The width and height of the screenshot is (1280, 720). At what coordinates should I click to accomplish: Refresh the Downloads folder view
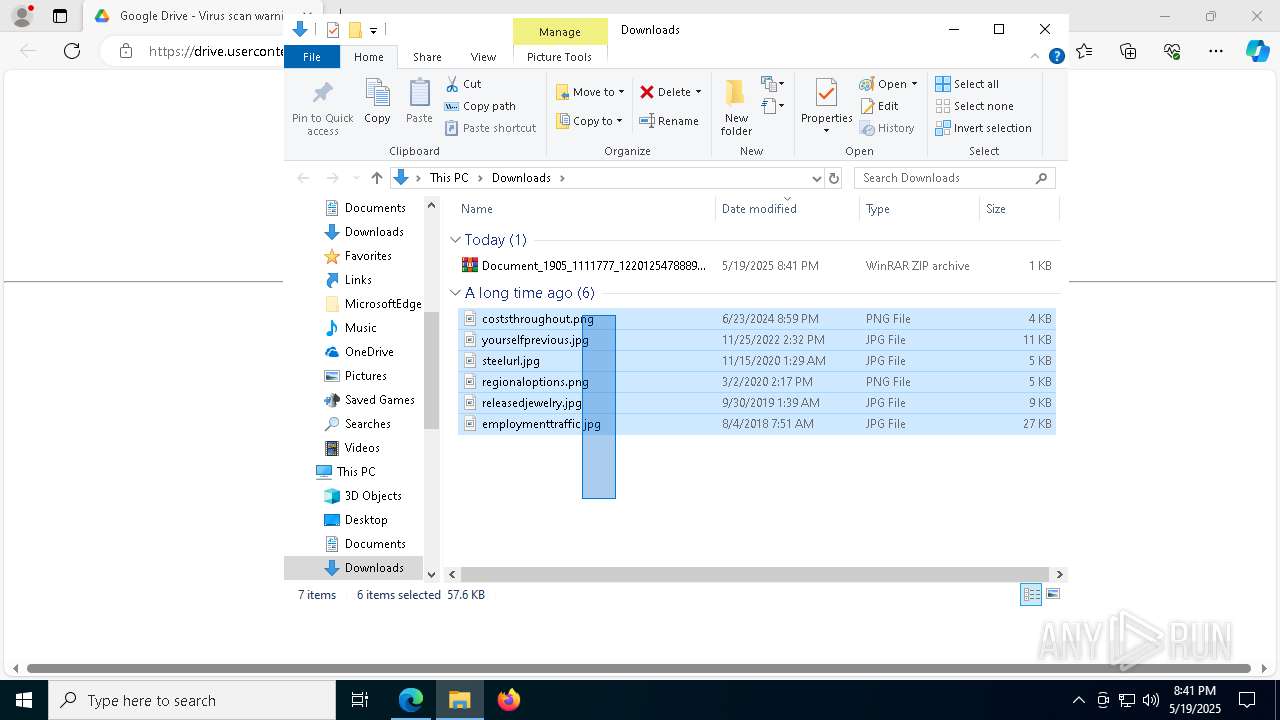[834, 178]
